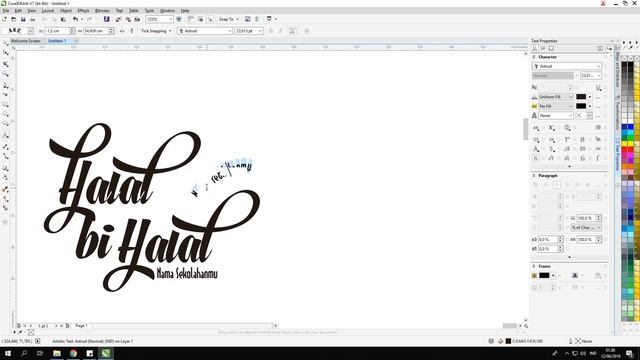The width and height of the screenshot is (640, 360).
Task: Select the Drop Shadow tool
Action: click(5, 168)
